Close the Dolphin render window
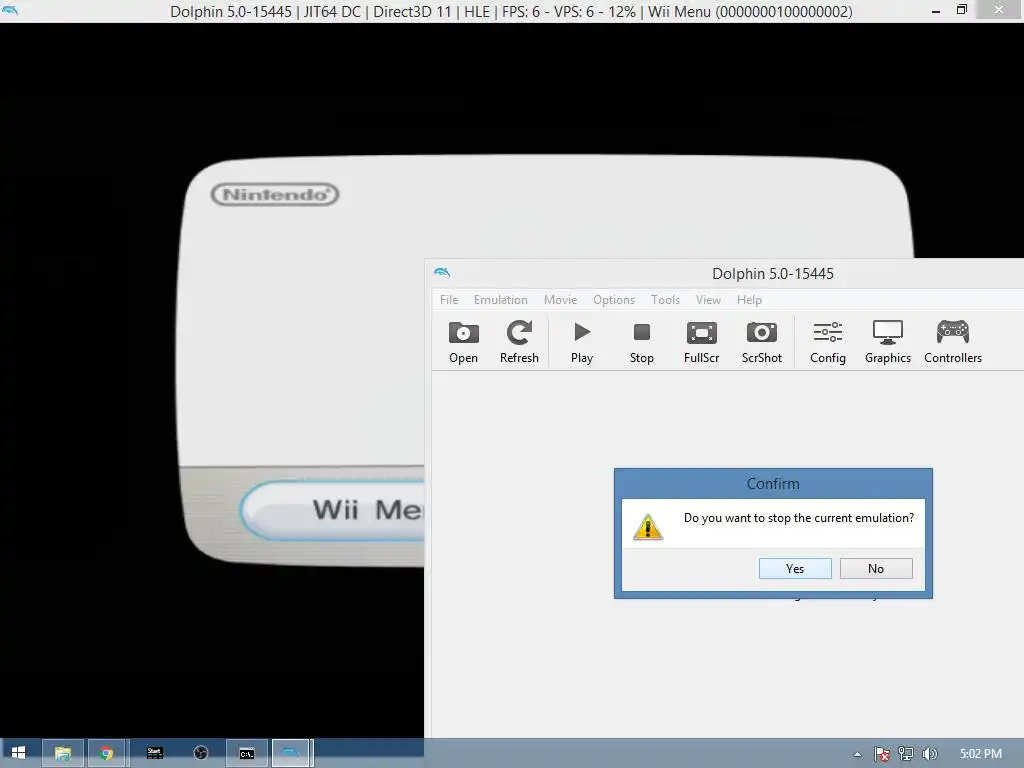Viewport: 1024px width, 768px height. click(x=999, y=9)
